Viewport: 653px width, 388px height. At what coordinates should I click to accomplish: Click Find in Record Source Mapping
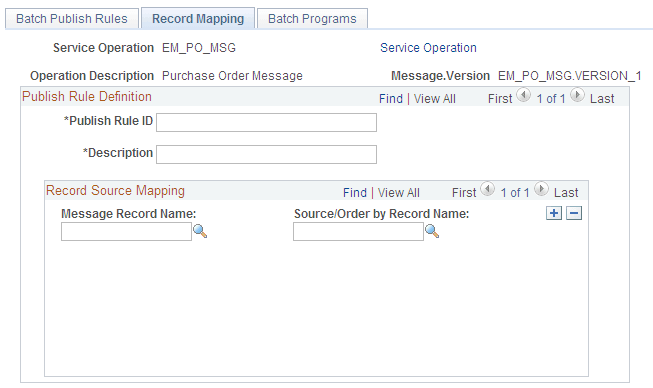click(x=355, y=193)
